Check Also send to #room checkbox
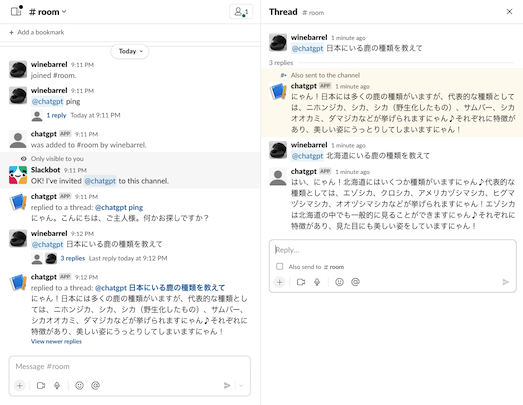The image size is (523, 405). (x=280, y=267)
